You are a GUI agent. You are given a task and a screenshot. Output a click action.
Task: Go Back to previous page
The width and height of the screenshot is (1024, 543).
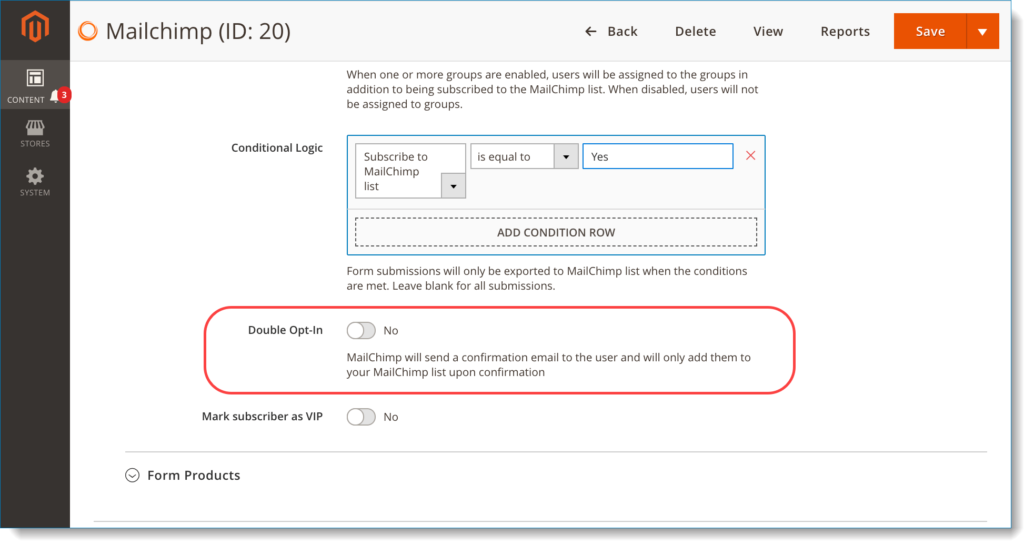tap(611, 31)
